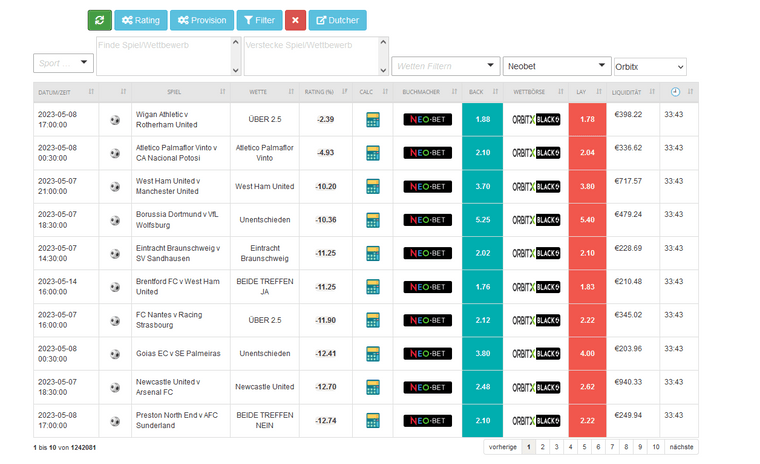Go to page 10

(x=656, y=447)
